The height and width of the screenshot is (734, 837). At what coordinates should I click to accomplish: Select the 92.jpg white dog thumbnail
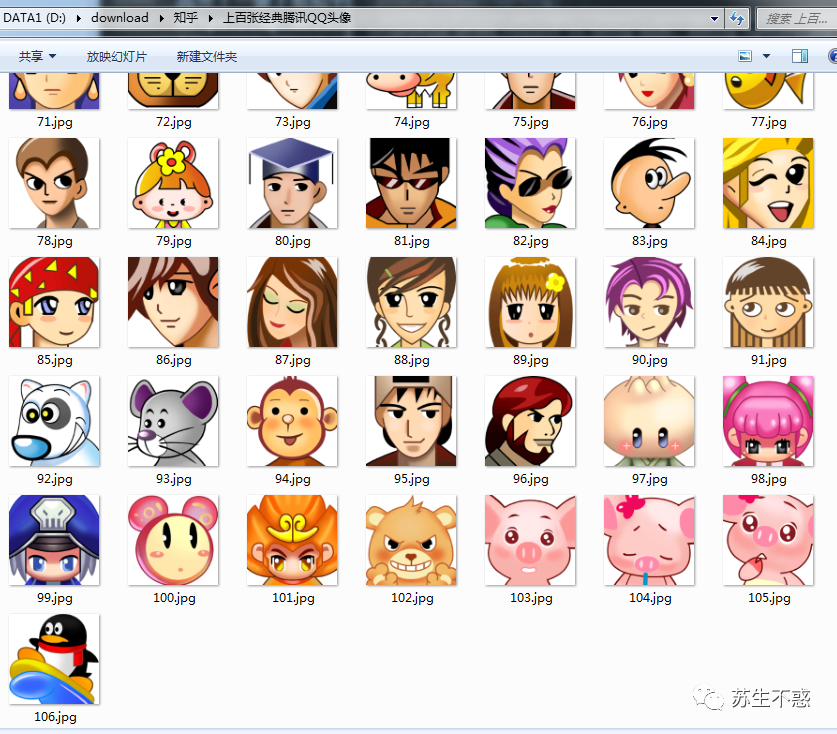coord(54,421)
